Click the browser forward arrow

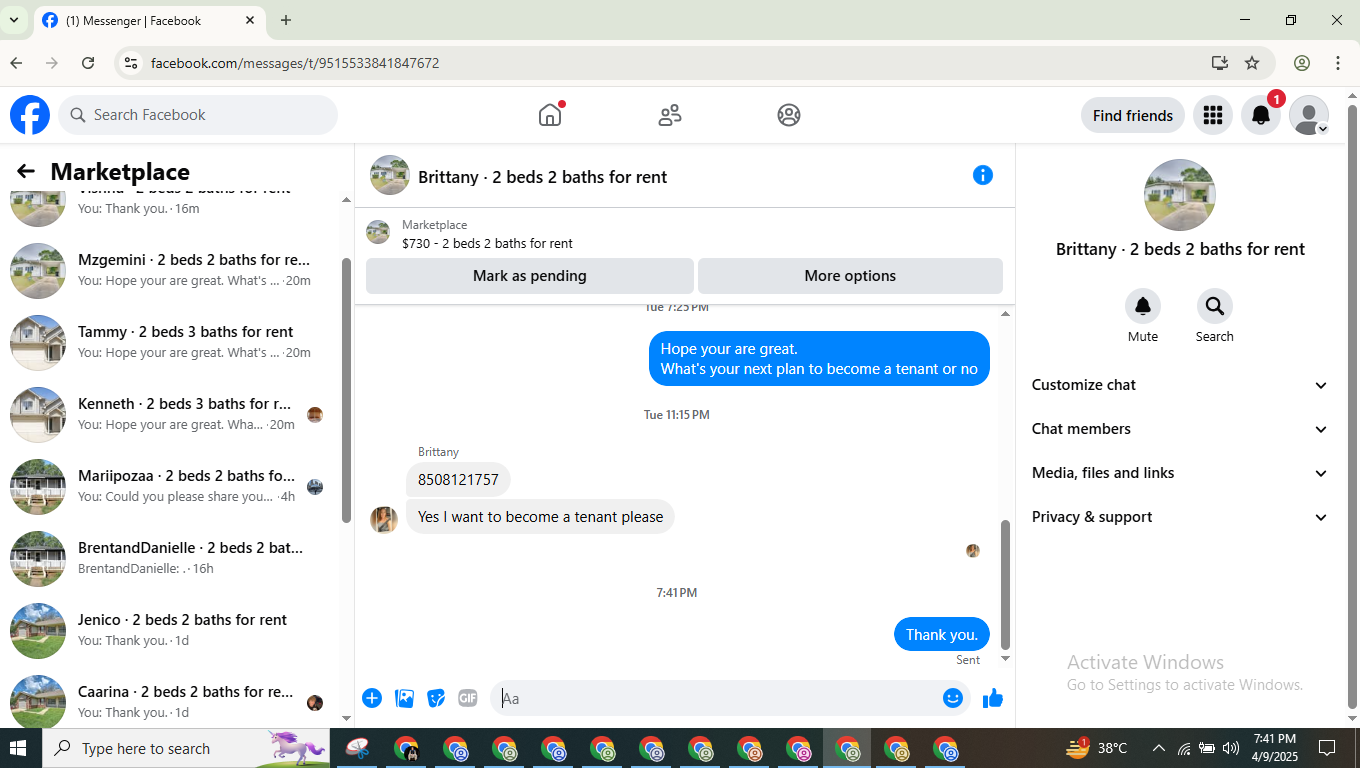click(52, 63)
